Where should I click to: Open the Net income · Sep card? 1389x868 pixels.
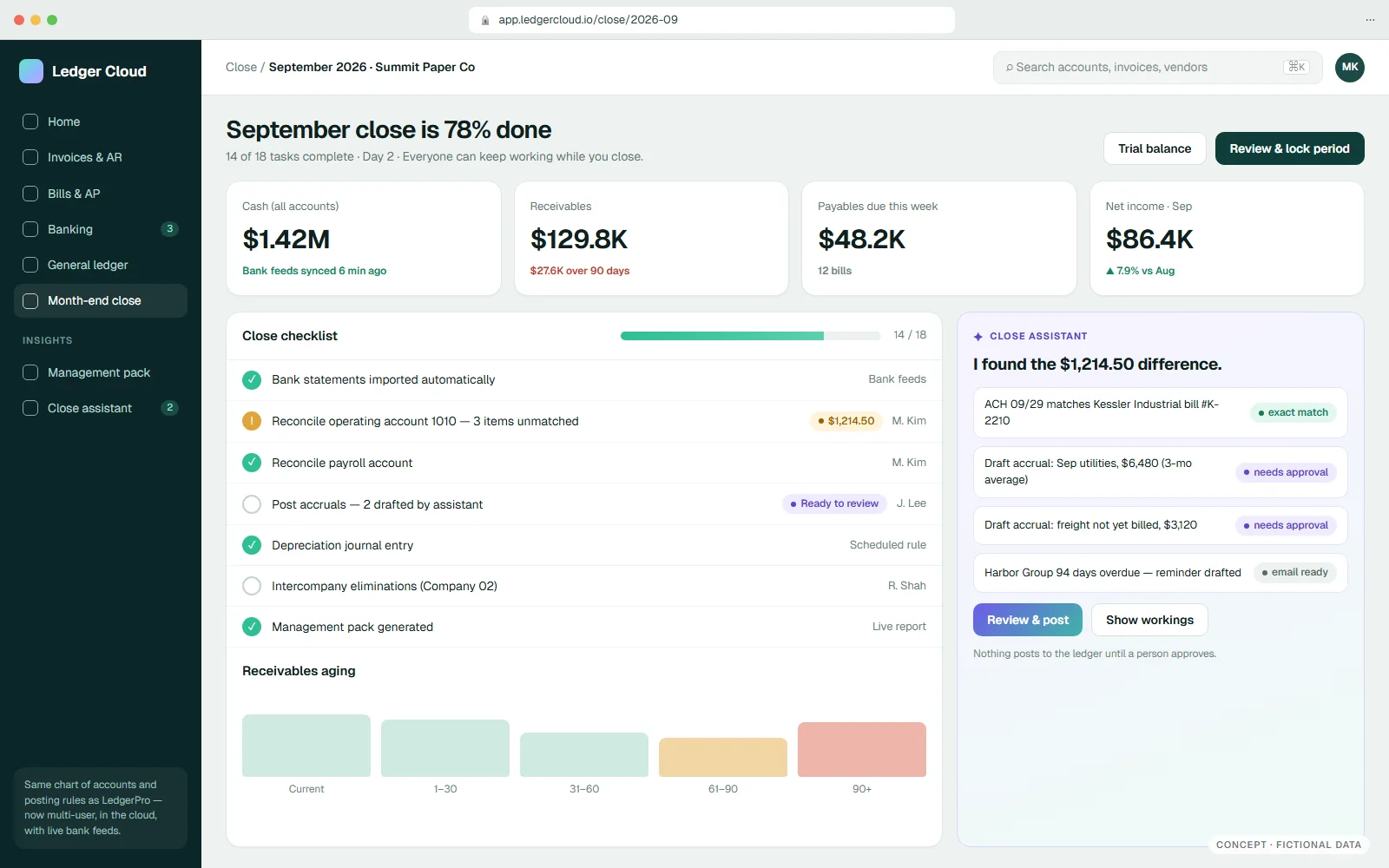1227,238
